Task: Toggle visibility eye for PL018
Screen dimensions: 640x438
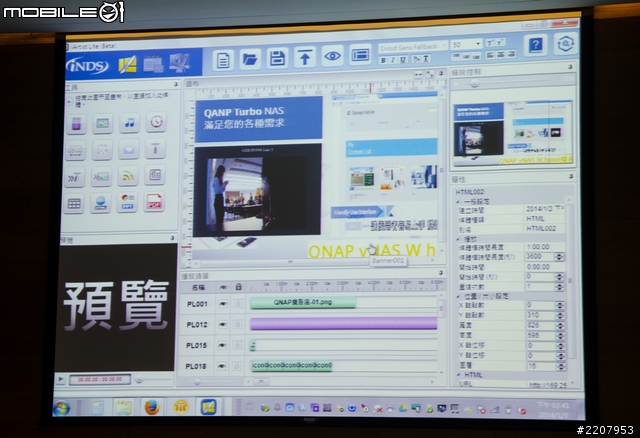Action: pos(221,366)
